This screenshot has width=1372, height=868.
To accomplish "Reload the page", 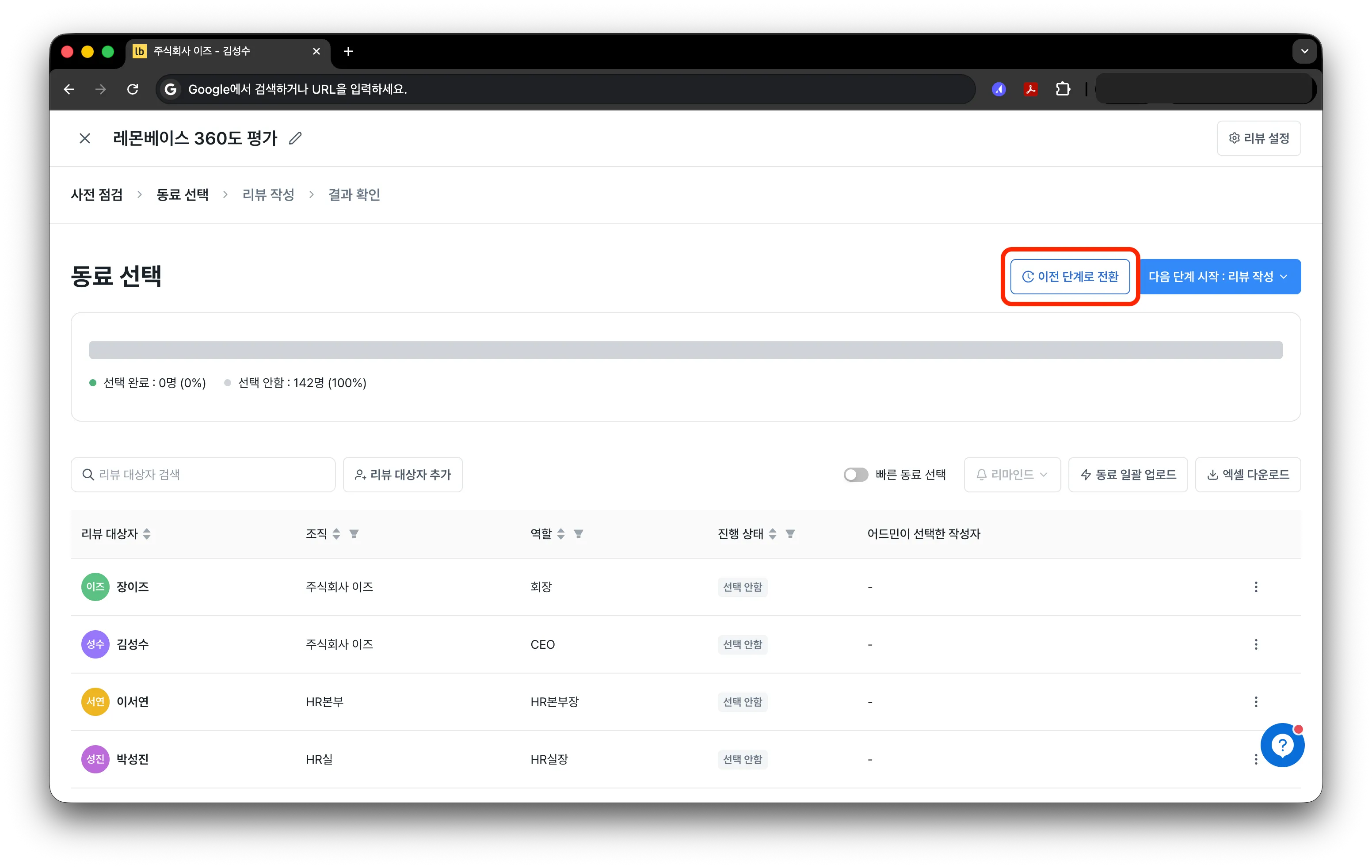I will coord(133,89).
